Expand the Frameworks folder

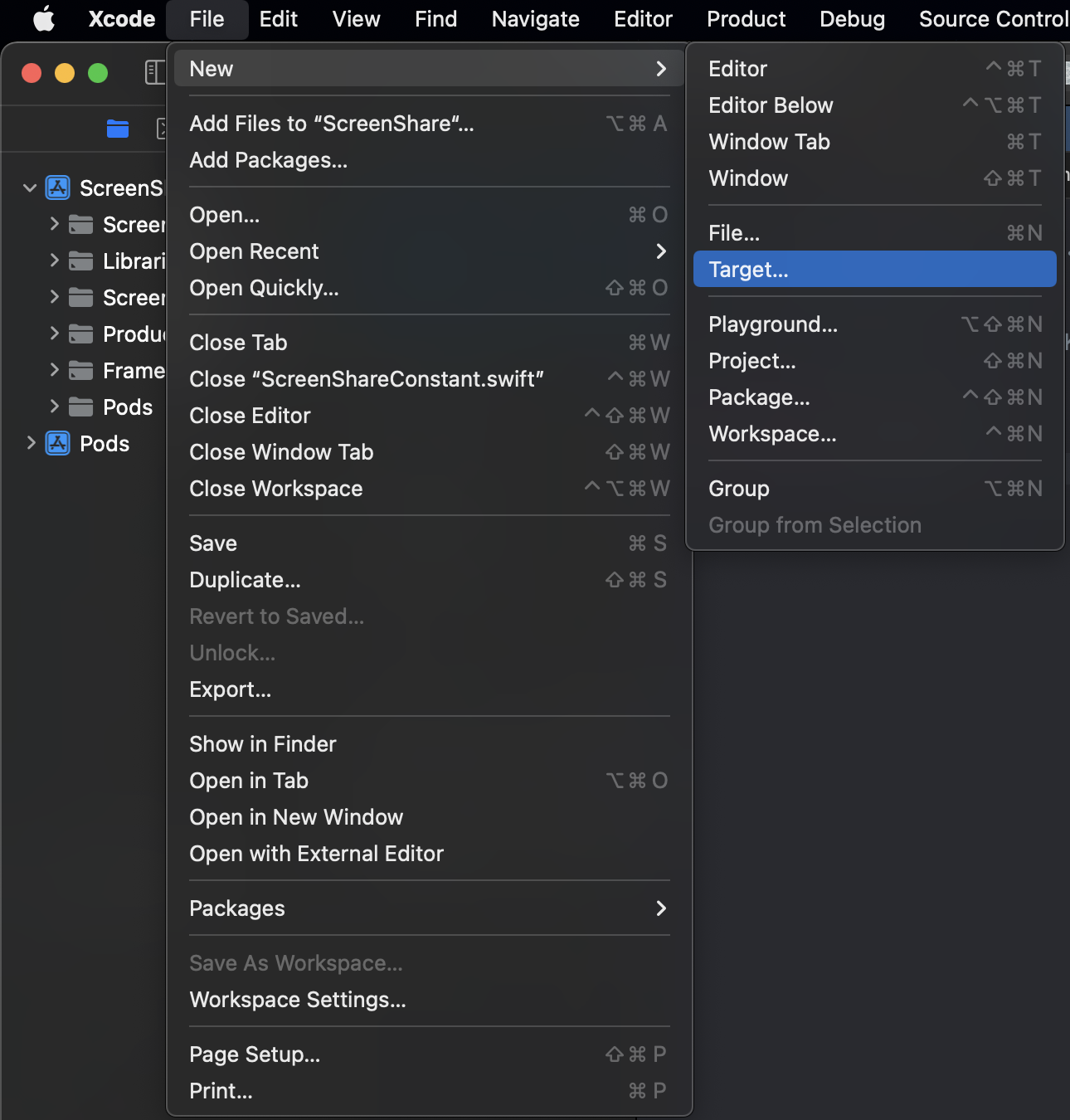[54, 370]
